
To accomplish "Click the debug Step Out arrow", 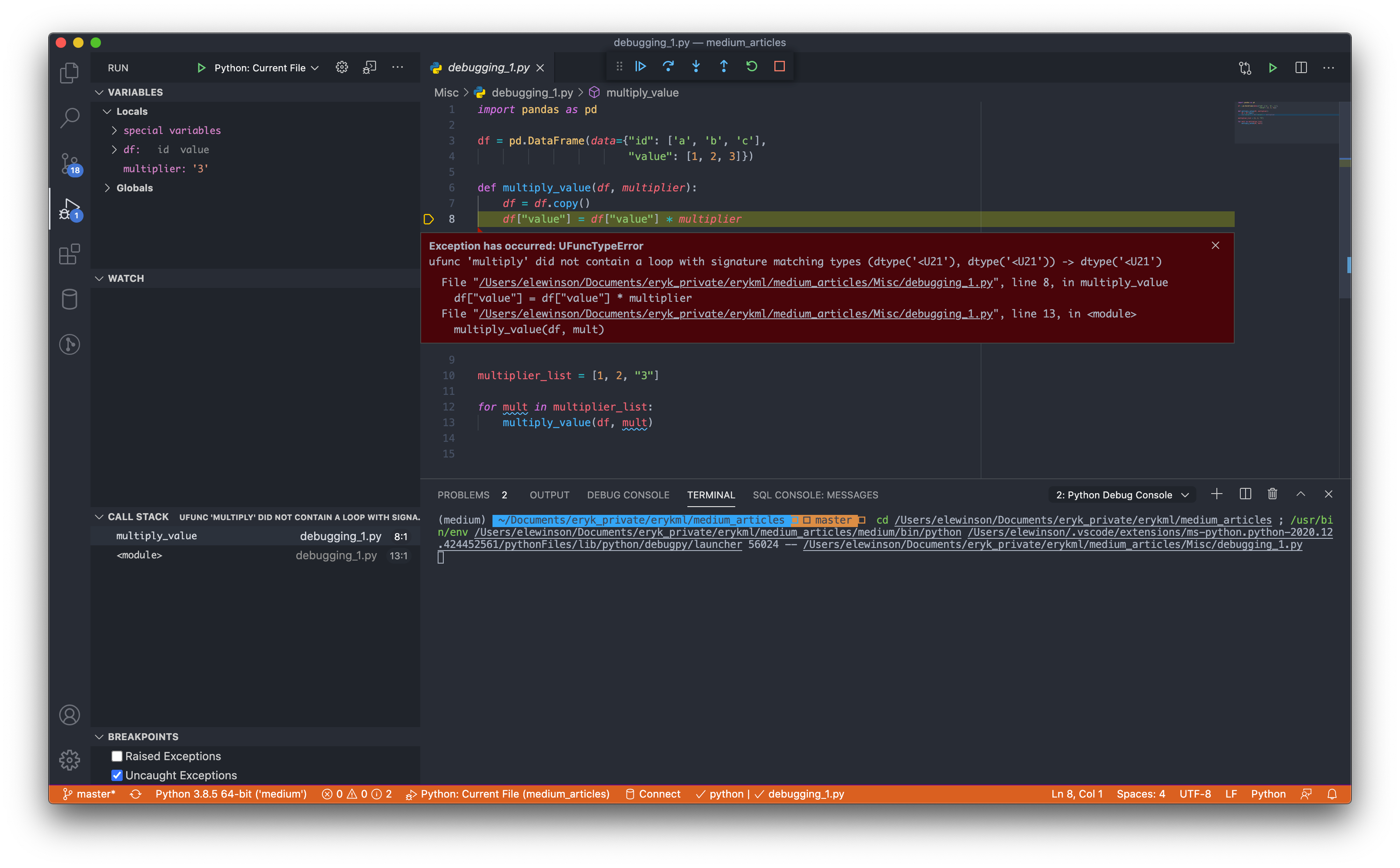I will click(x=723, y=67).
